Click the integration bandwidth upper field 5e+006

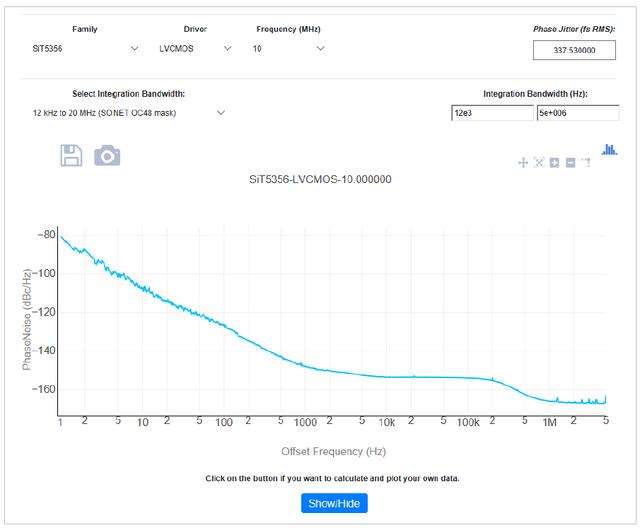click(576, 113)
